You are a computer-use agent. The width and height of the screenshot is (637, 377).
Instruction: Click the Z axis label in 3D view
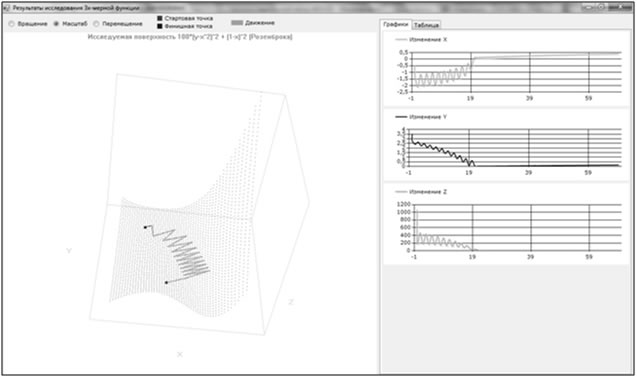point(291,302)
